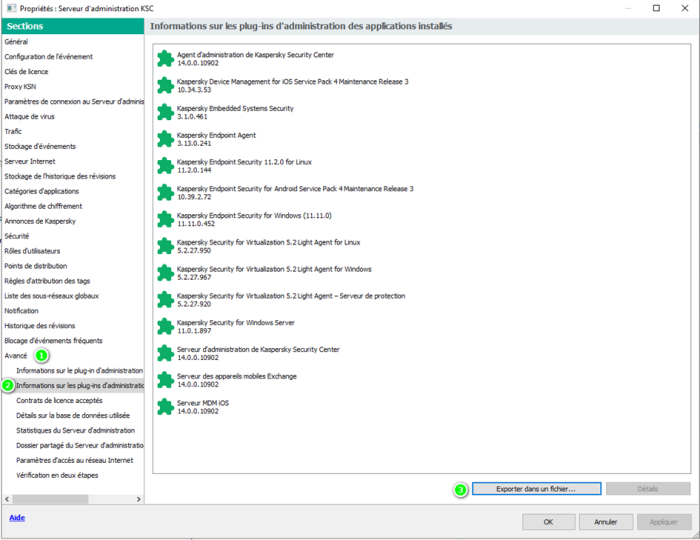Click the Kaspersky Embedded Systems Security icon

coord(165,112)
